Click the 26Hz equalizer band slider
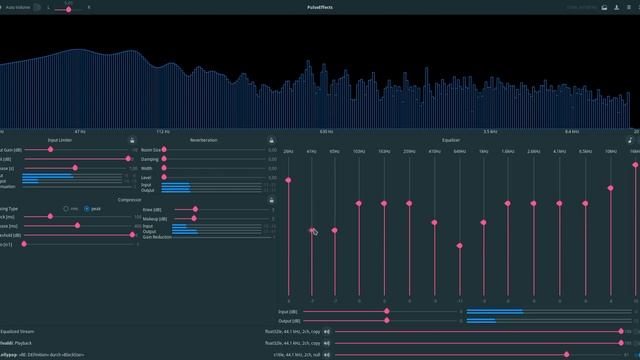 tap(289, 227)
